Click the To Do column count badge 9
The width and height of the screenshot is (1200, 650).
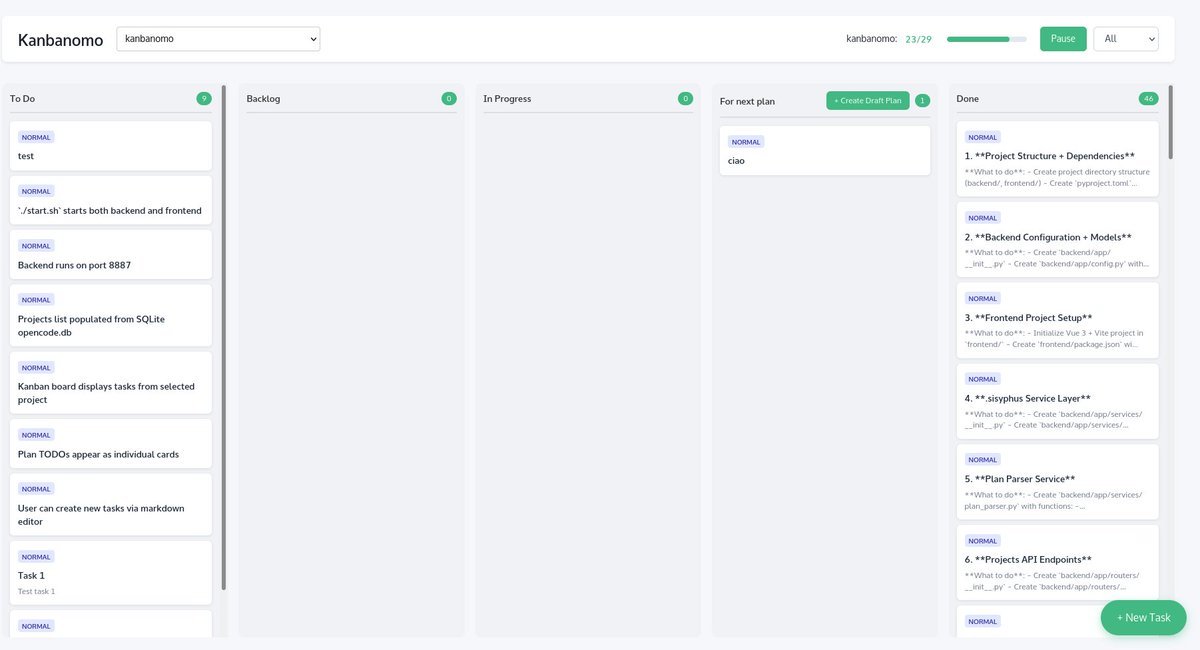point(204,98)
